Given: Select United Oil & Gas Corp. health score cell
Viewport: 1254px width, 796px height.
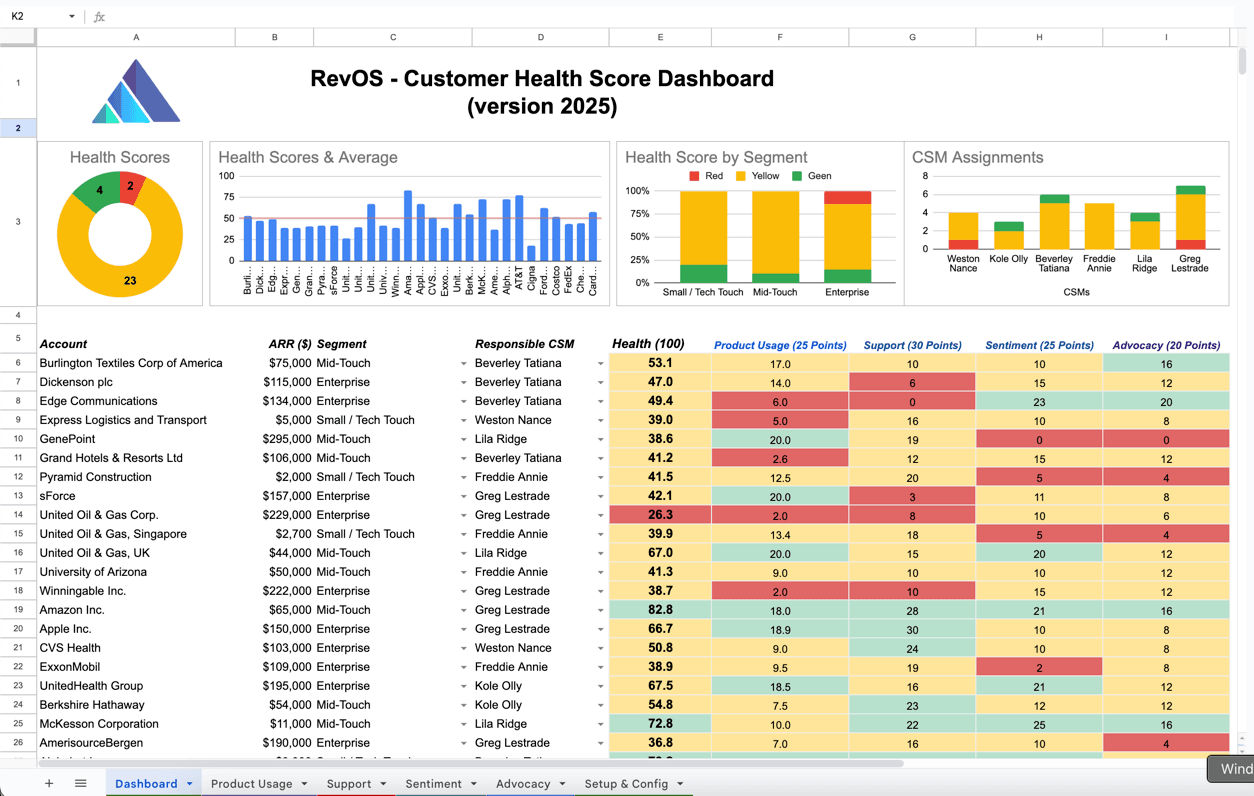Looking at the screenshot, I should click(x=660, y=515).
